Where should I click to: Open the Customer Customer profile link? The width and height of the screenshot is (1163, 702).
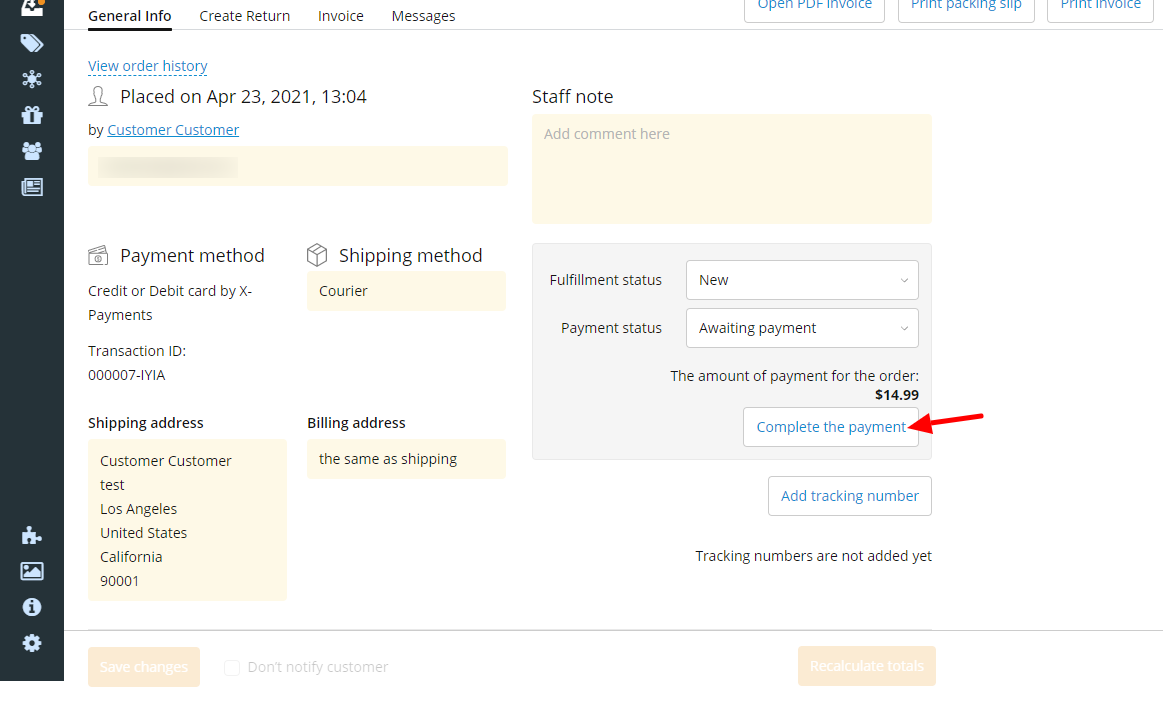coord(173,130)
